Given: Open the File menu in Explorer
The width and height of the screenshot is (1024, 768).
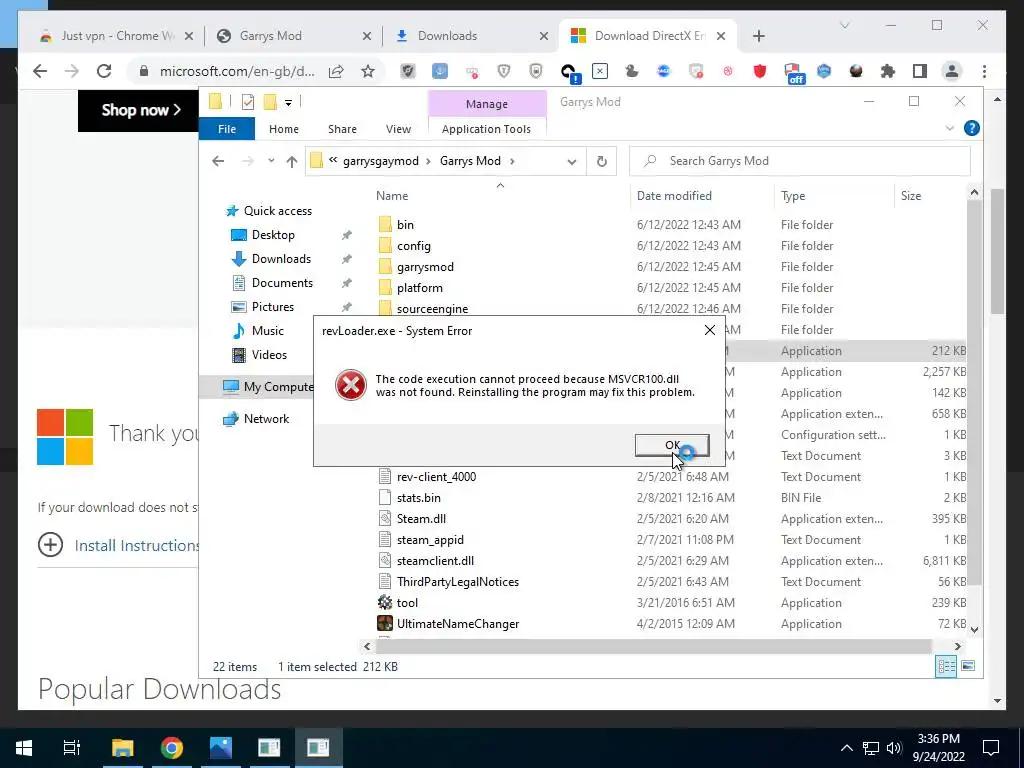Looking at the screenshot, I should [x=227, y=129].
